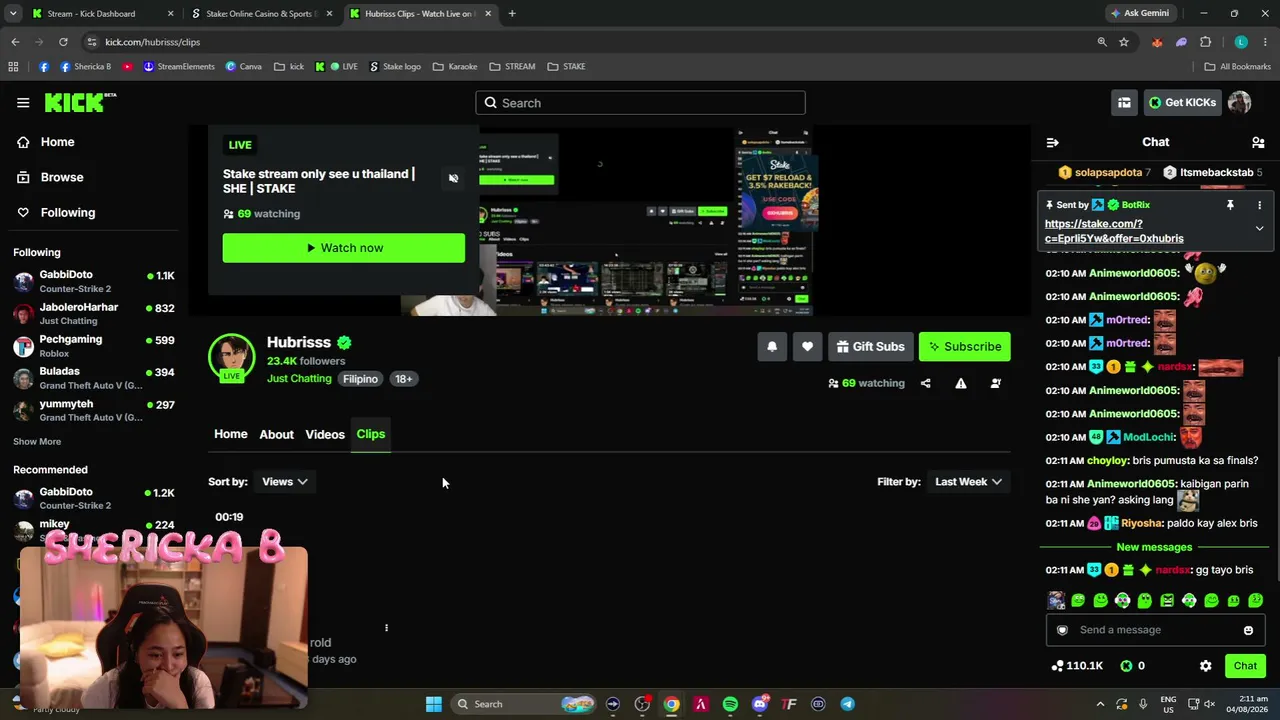Image resolution: width=1280 pixels, height=720 pixels.
Task: Share the Hubrisss channel
Action: [925, 383]
